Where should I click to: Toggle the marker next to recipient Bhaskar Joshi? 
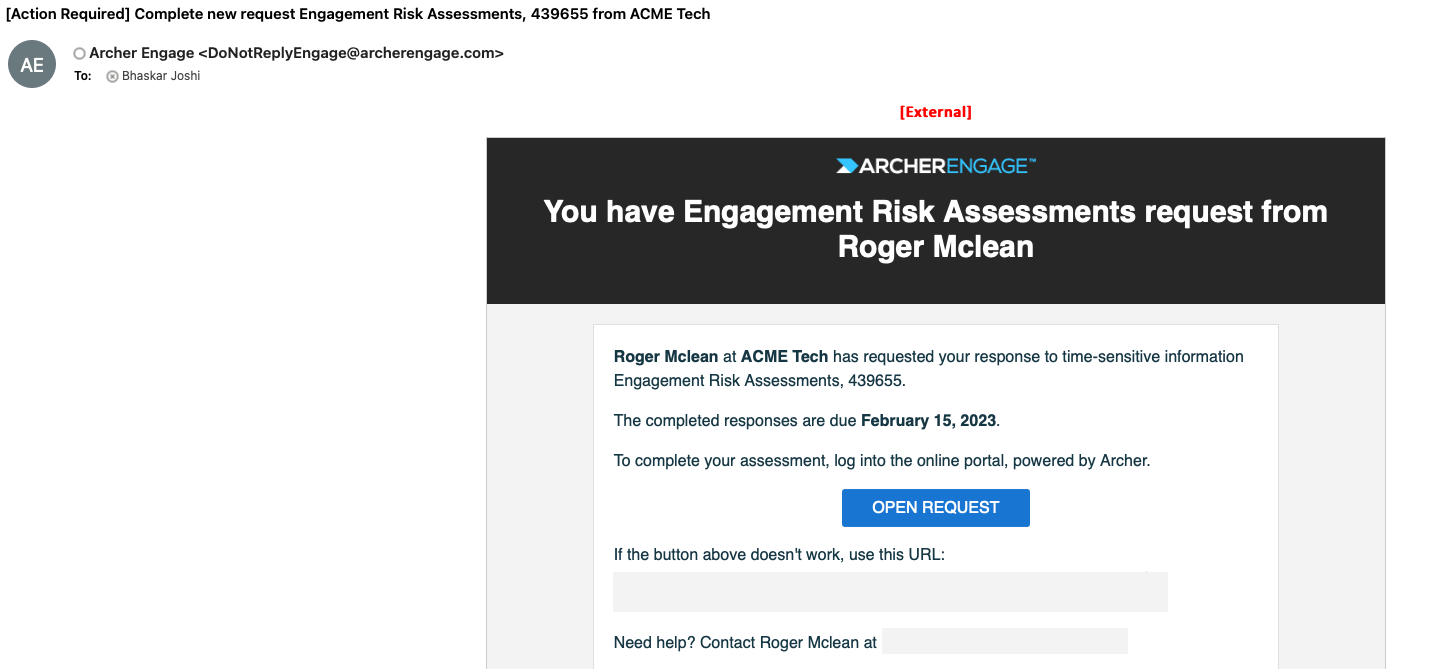[x=111, y=75]
